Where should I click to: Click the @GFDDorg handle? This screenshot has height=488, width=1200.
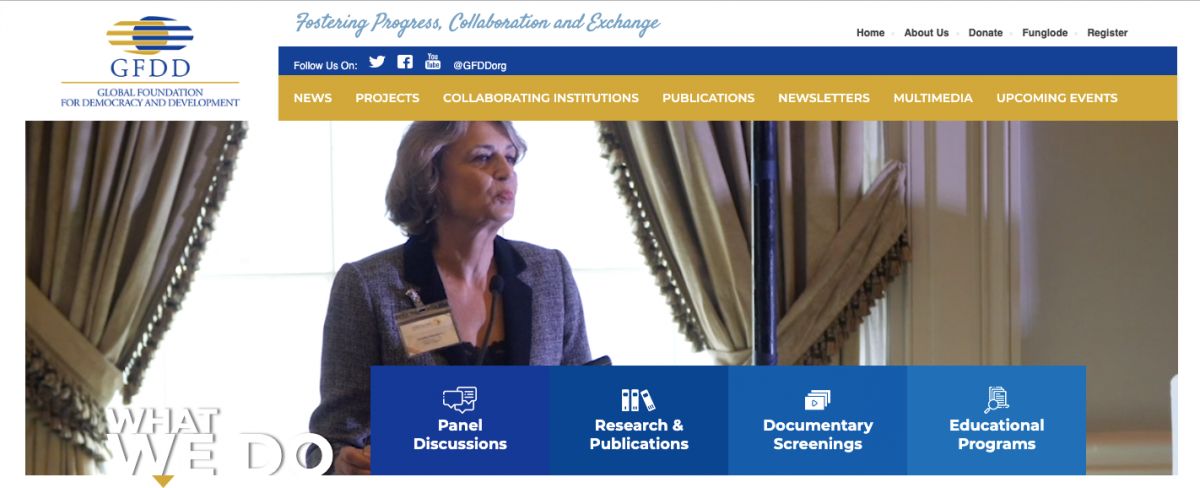(480, 66)
